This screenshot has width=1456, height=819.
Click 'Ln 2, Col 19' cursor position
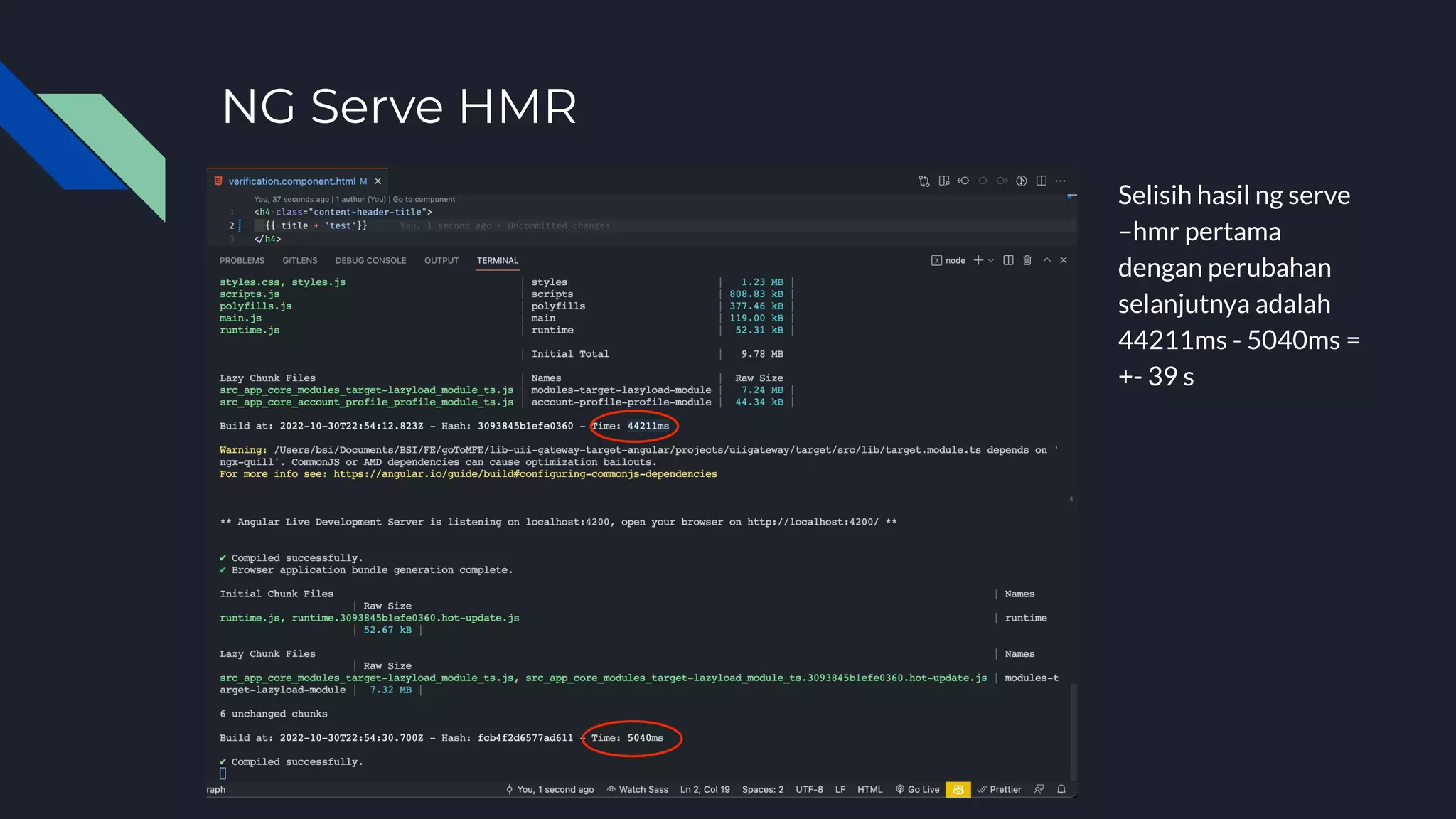tap(705, 790)
